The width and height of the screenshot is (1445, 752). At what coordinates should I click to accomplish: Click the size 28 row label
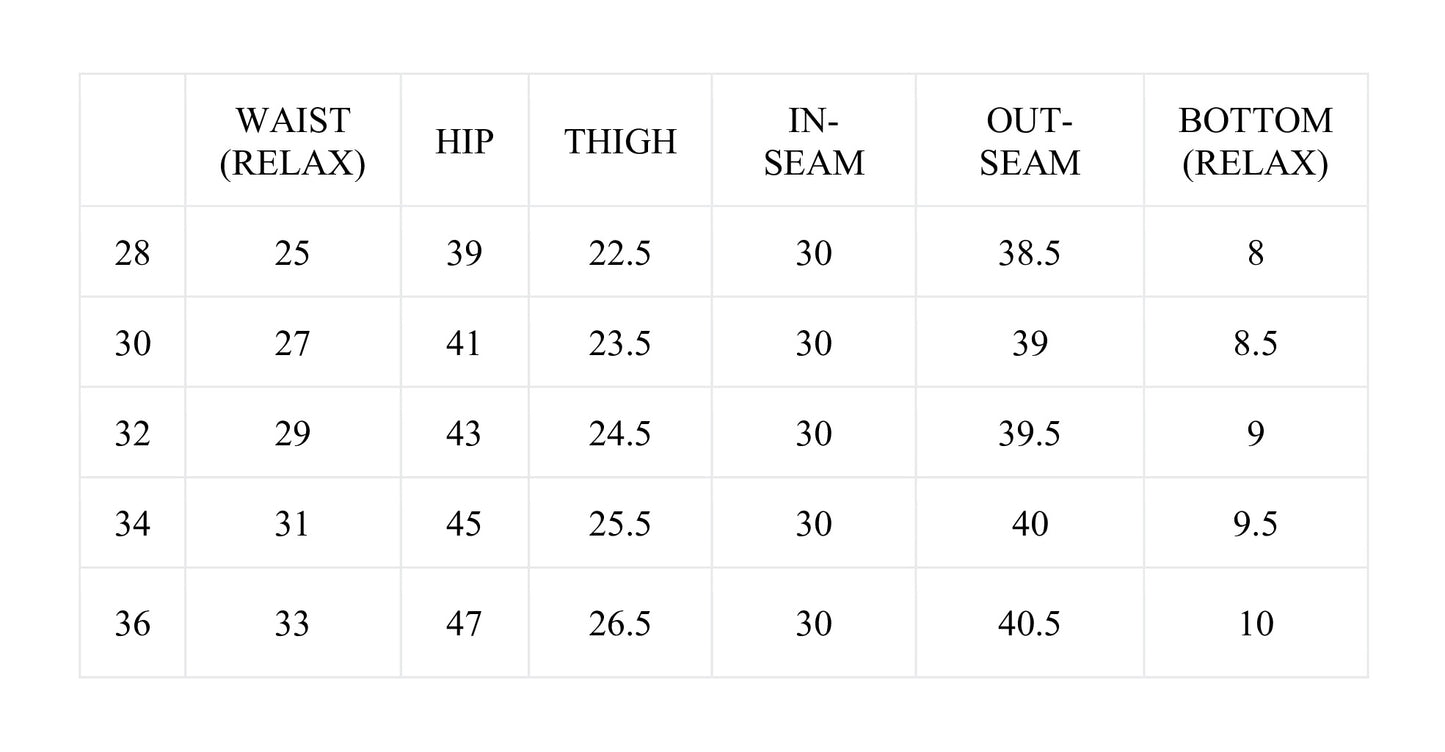(132, 253)
